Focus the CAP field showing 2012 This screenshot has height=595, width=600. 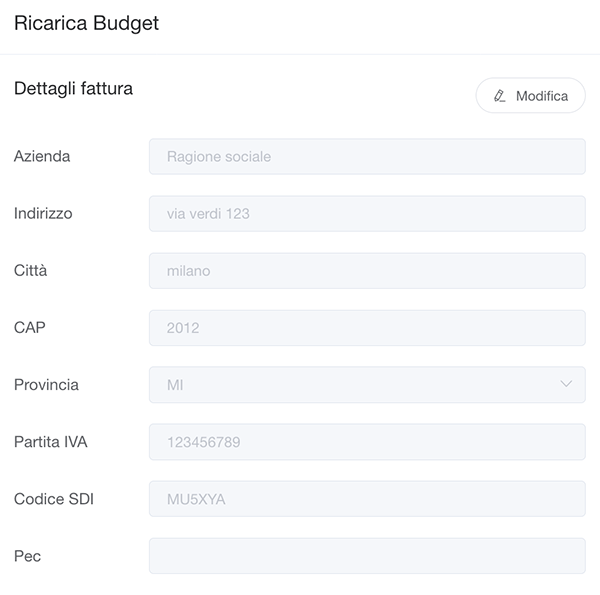(366, 328)
